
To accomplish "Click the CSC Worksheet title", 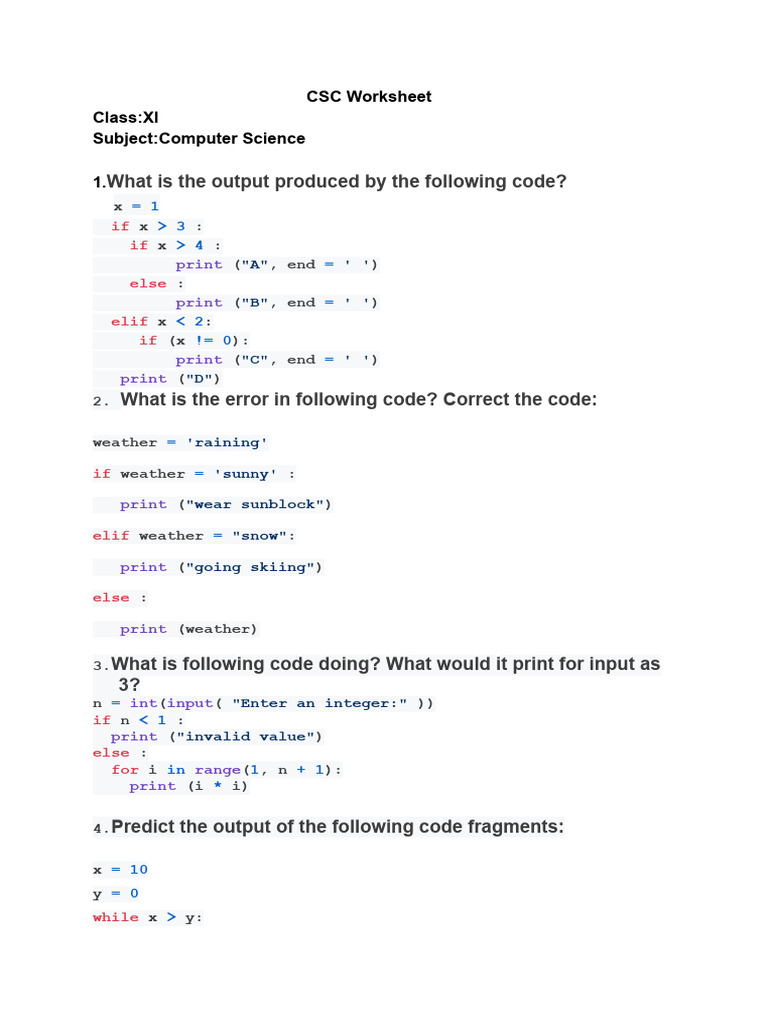I will point(369,96).
